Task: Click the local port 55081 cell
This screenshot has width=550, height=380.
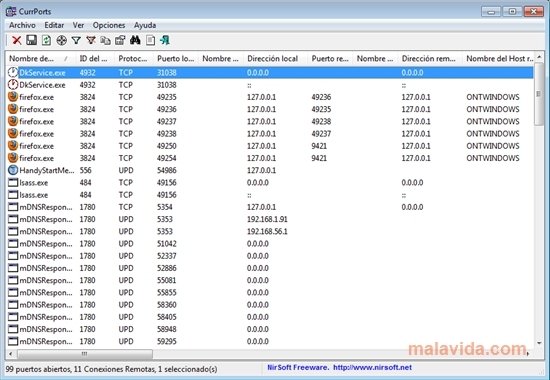Action: [x=167, y=280]
